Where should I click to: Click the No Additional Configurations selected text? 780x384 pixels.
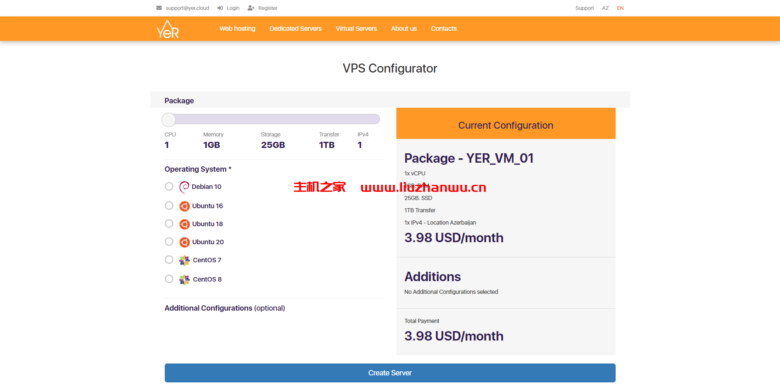(x=451, y=292)
